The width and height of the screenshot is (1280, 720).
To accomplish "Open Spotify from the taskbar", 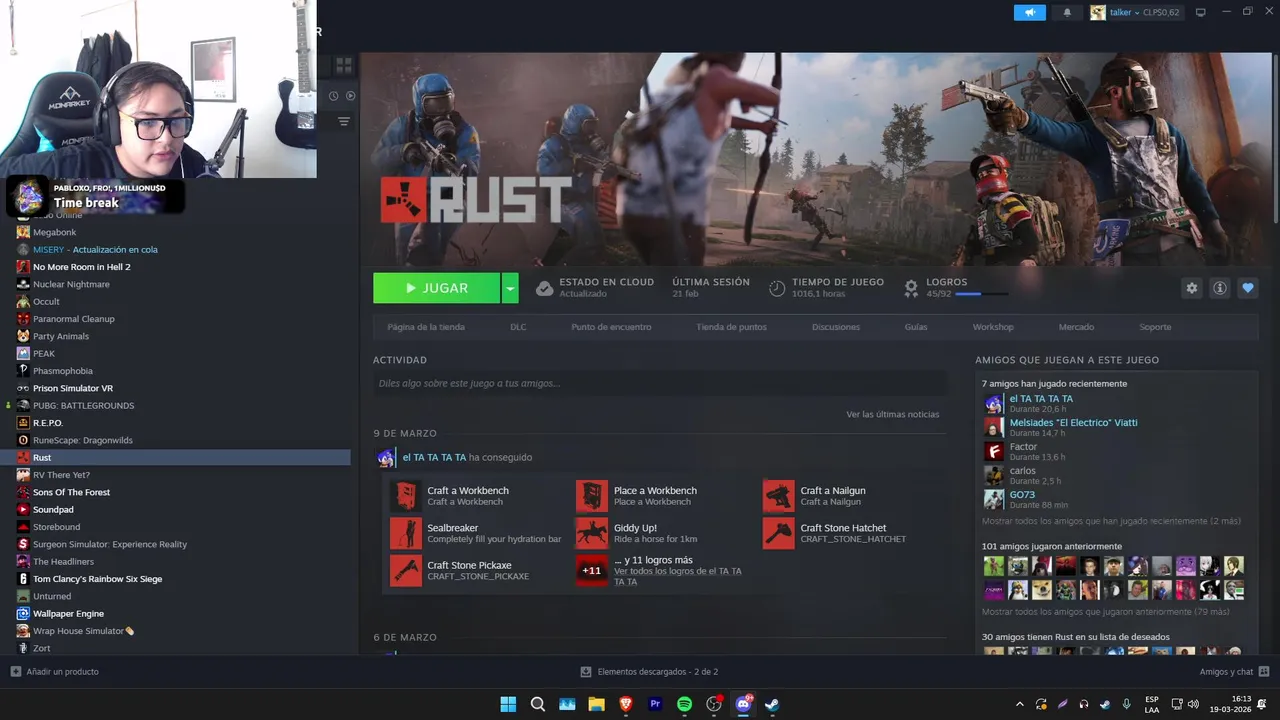I will tap(684, 704).
